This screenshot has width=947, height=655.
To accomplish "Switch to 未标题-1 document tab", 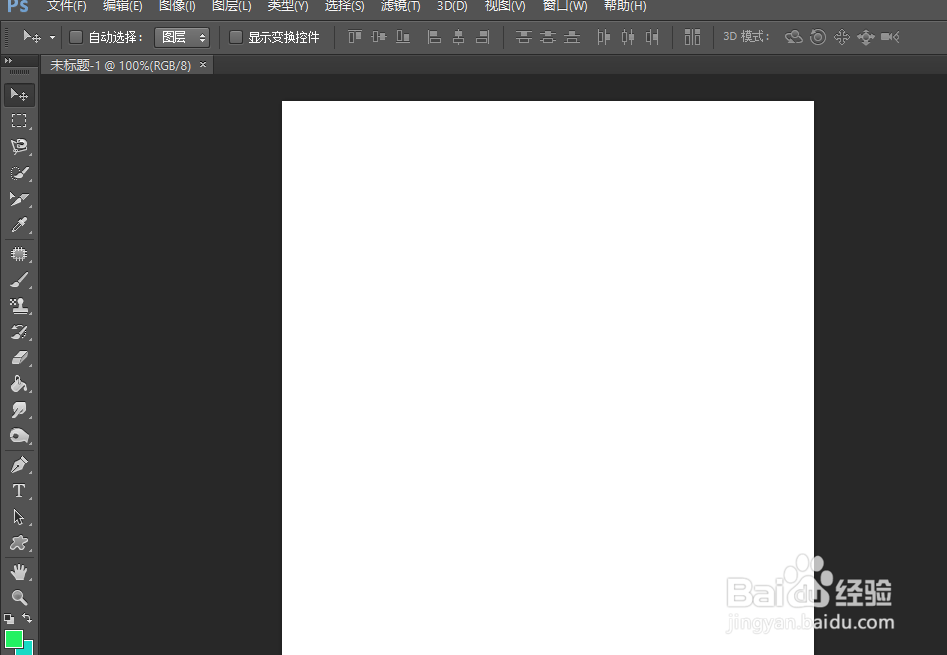I will [120, 65].
